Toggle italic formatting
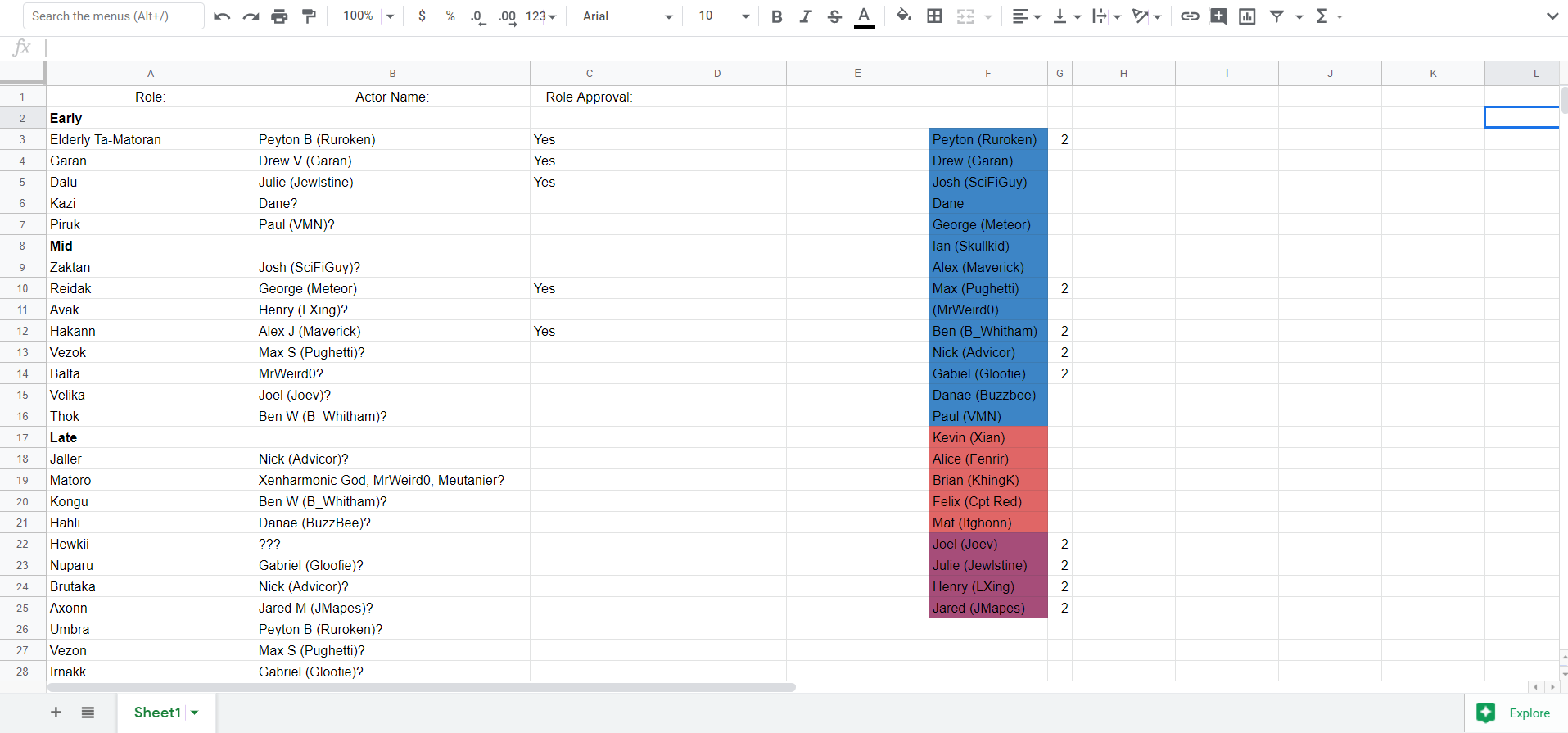The height and width of the screenshot is (733, 1568). (x=806, y=16)
